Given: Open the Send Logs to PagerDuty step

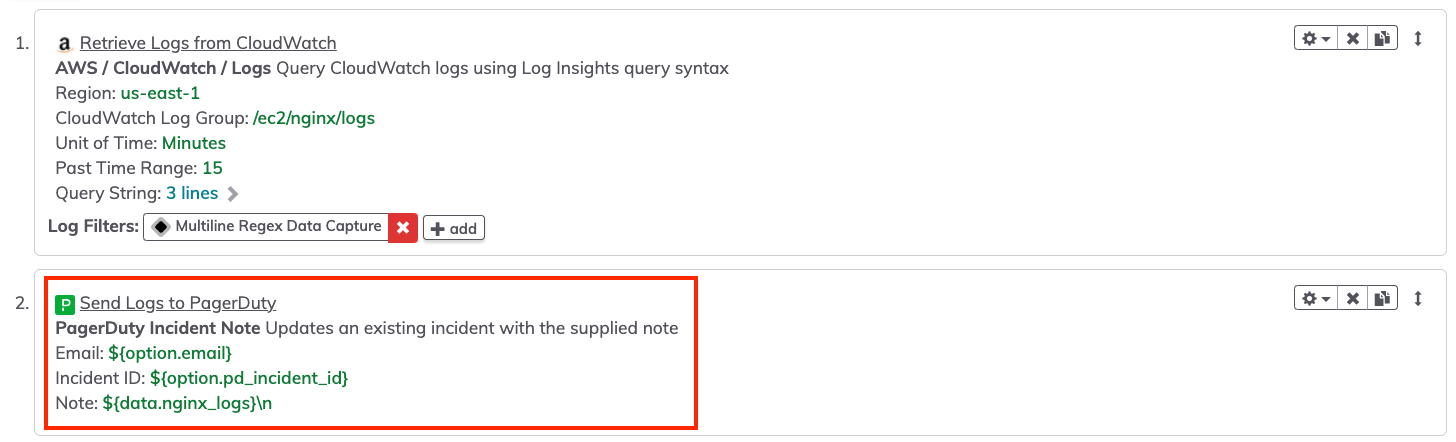Looking at the screenshot, I should pyautogui.click(x=178, y=303).
